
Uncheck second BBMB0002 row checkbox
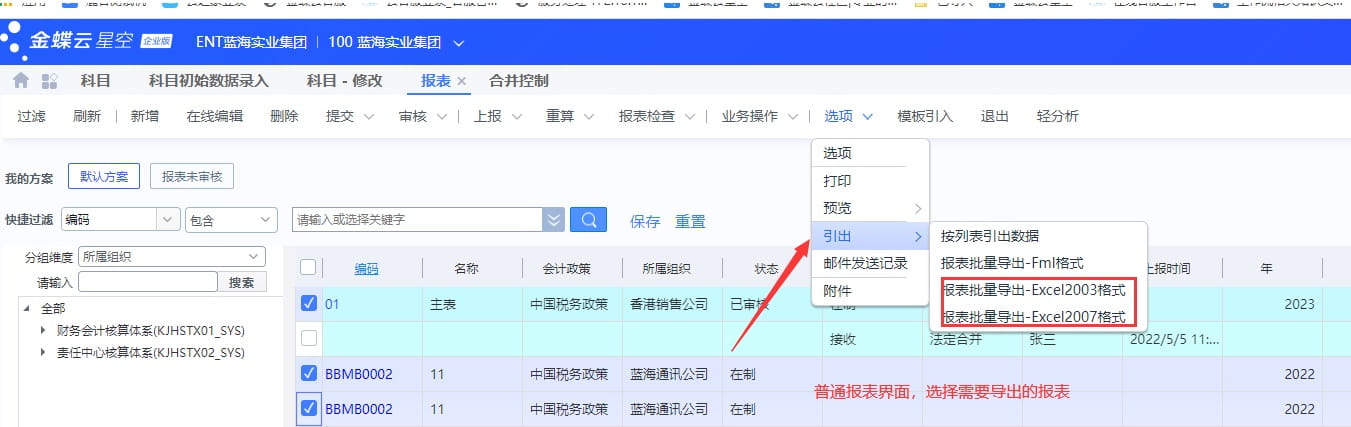309,408
